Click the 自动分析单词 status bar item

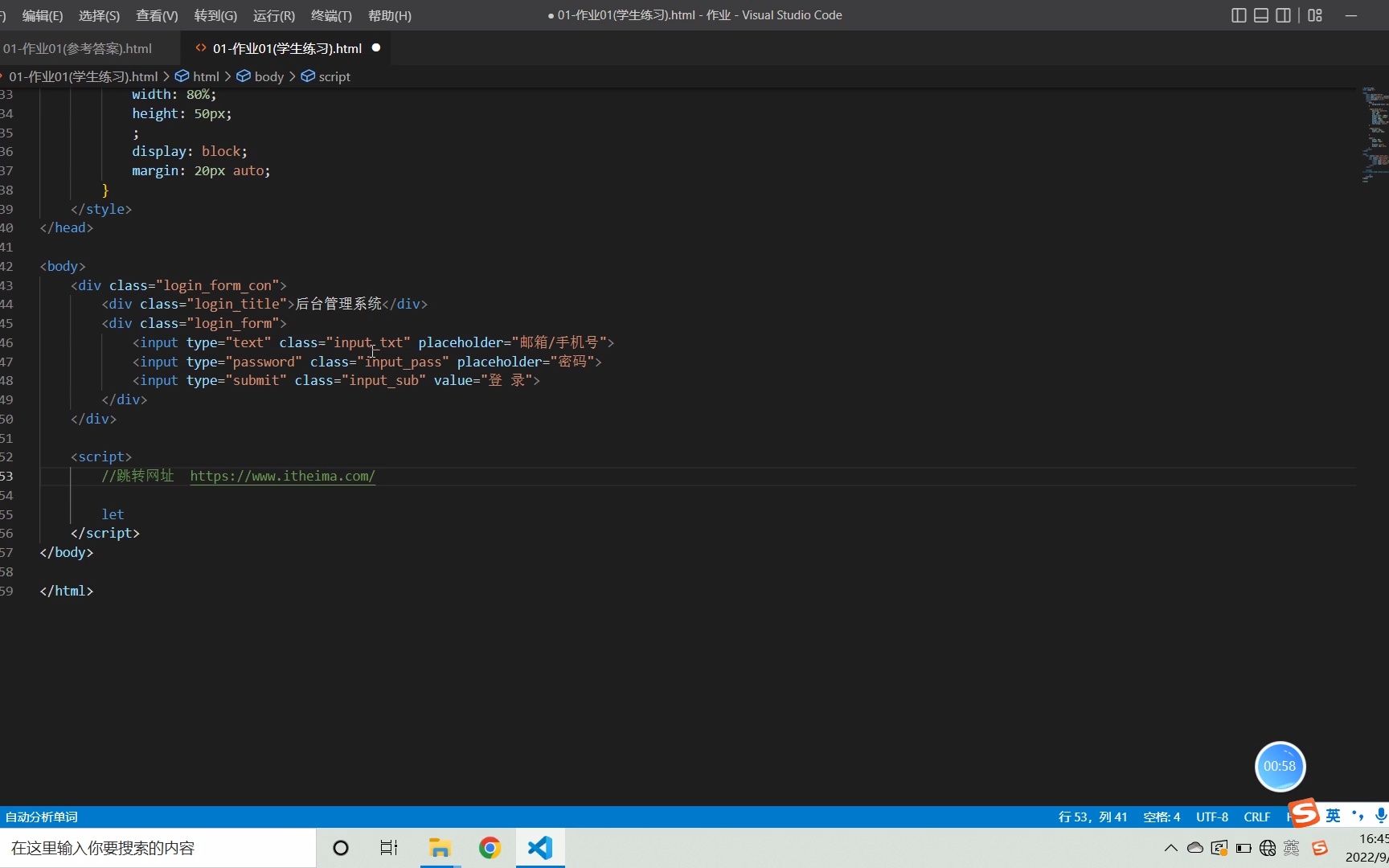[42, 817]
